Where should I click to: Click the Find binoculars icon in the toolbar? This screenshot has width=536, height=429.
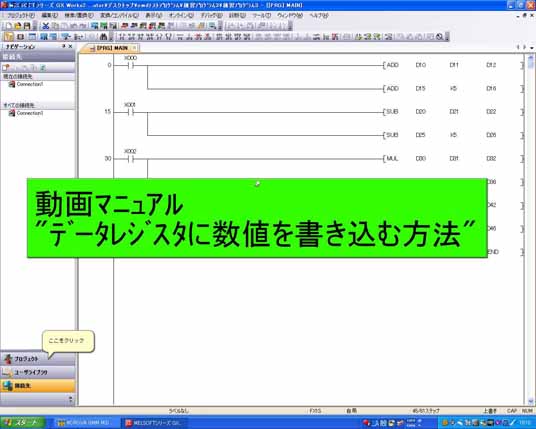point(104,37)
